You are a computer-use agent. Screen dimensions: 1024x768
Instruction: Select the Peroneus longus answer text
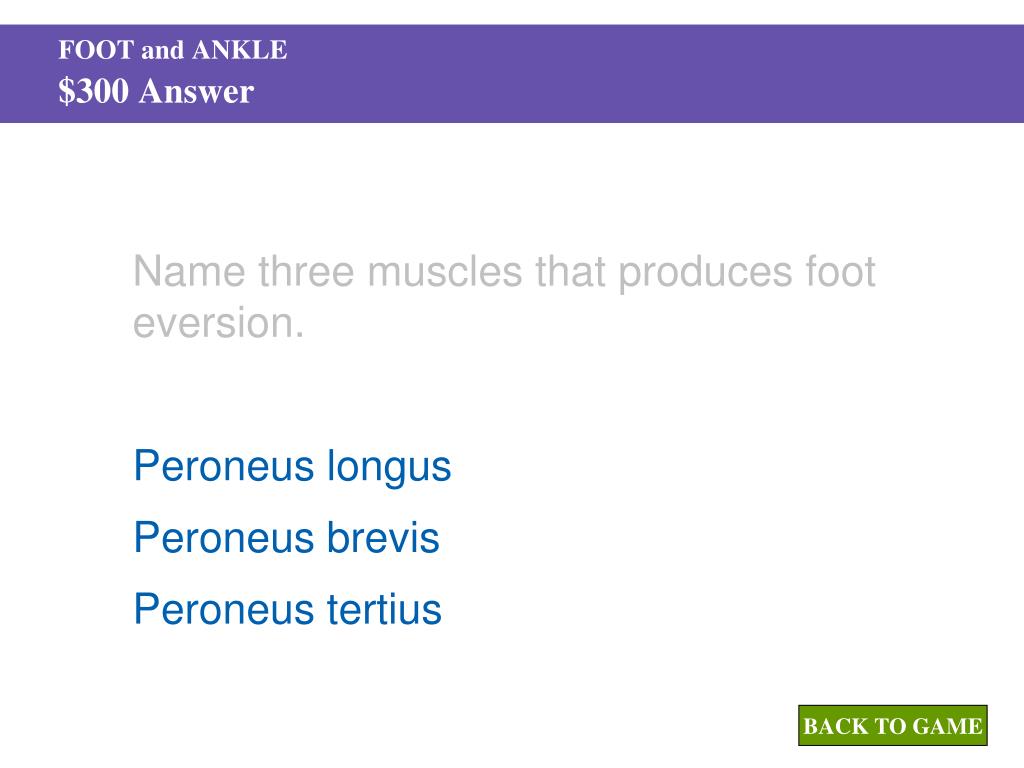[293, 468]
